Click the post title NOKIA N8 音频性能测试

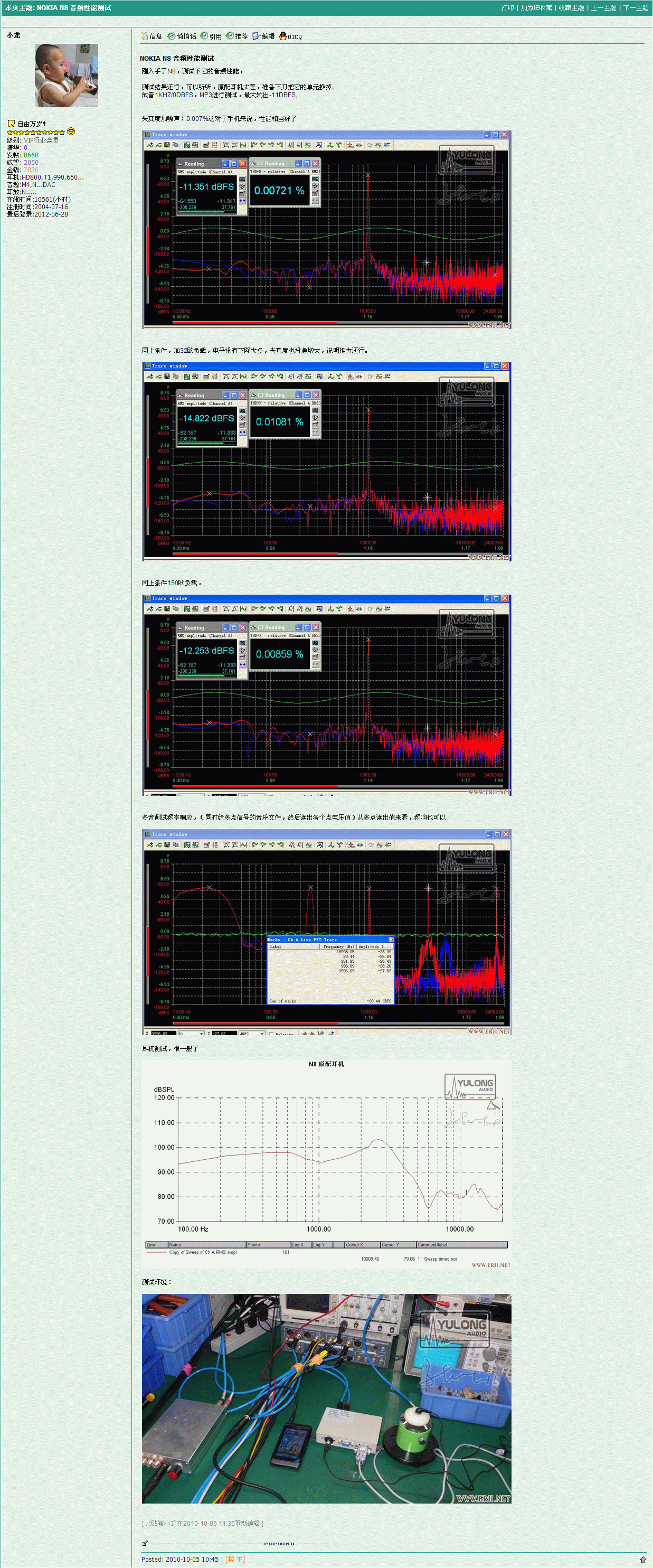point(176,59)
